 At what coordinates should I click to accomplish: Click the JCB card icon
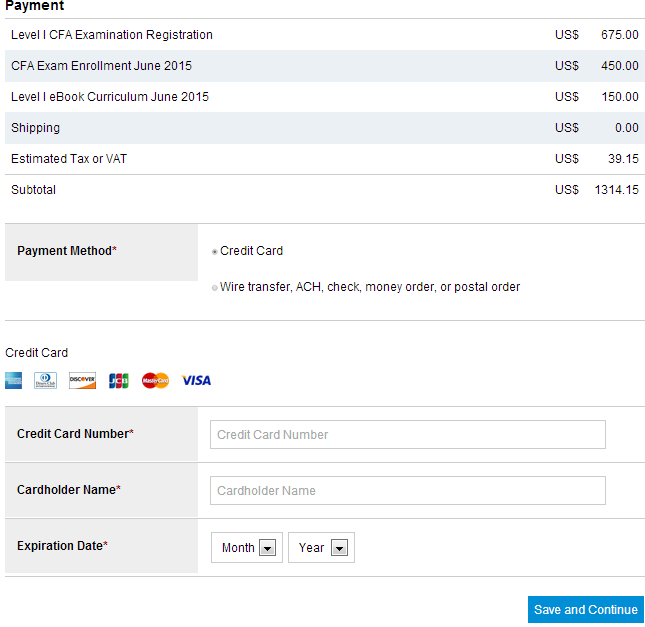coord(119,380)
